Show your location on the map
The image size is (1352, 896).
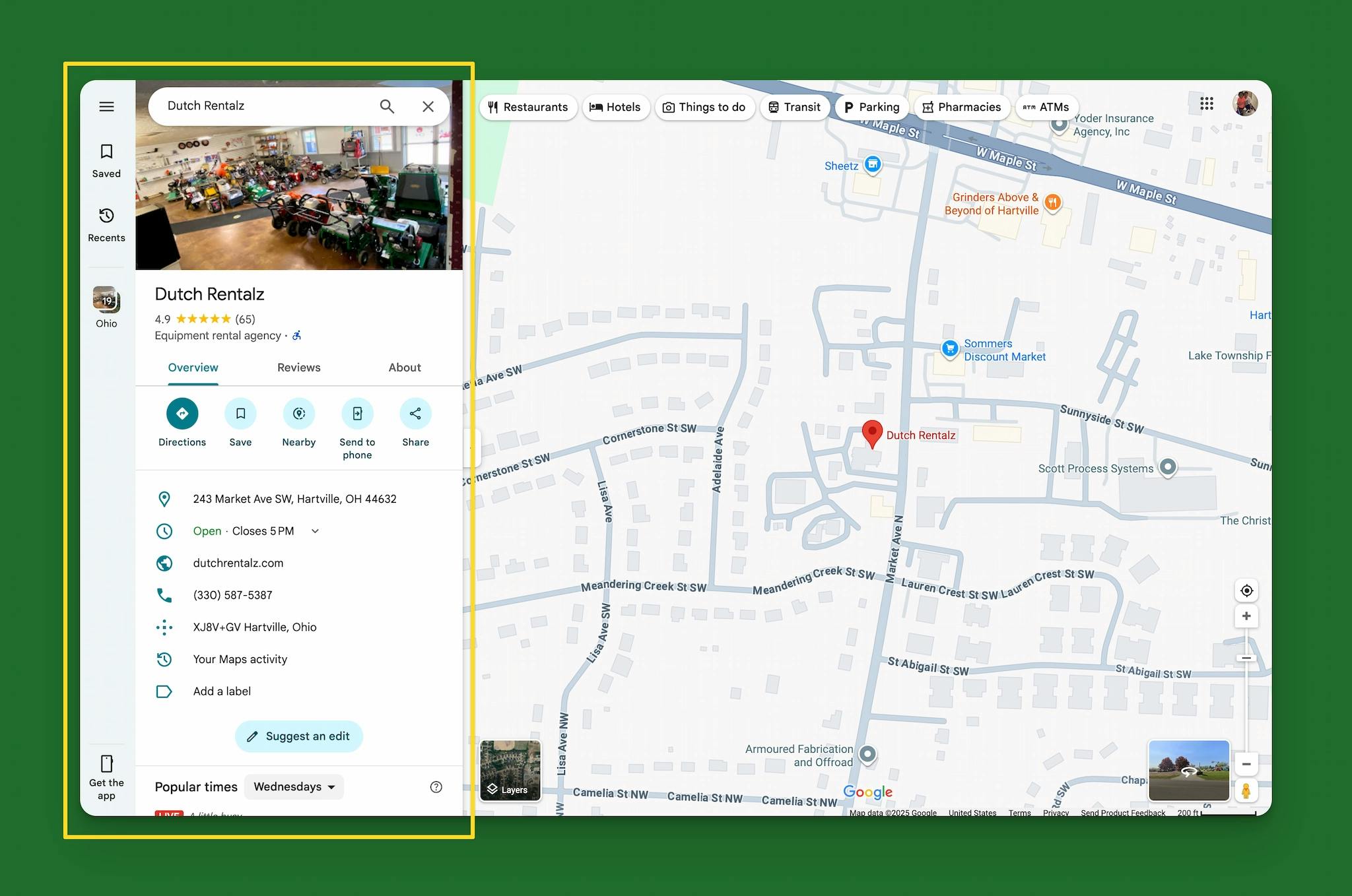tap(1246, 591)
